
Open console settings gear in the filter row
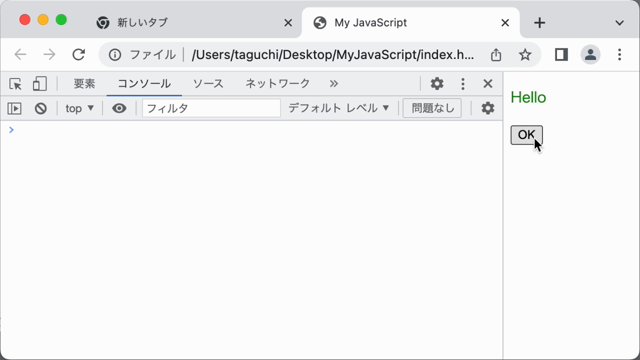click(487, 108)
